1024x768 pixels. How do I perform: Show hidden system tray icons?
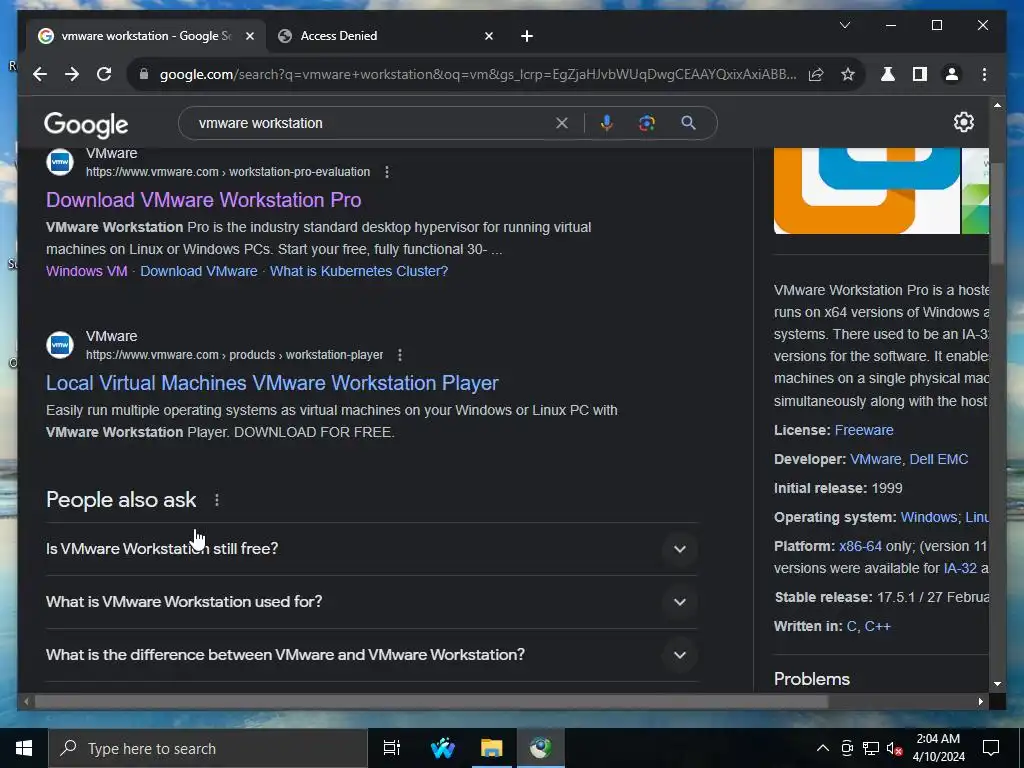[823, 748]
